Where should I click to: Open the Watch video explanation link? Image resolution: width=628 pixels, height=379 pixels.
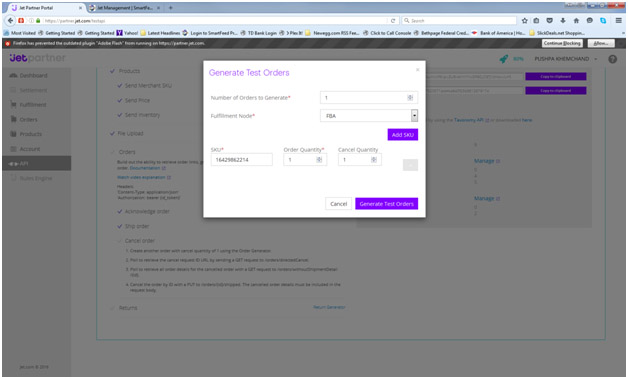141,177
